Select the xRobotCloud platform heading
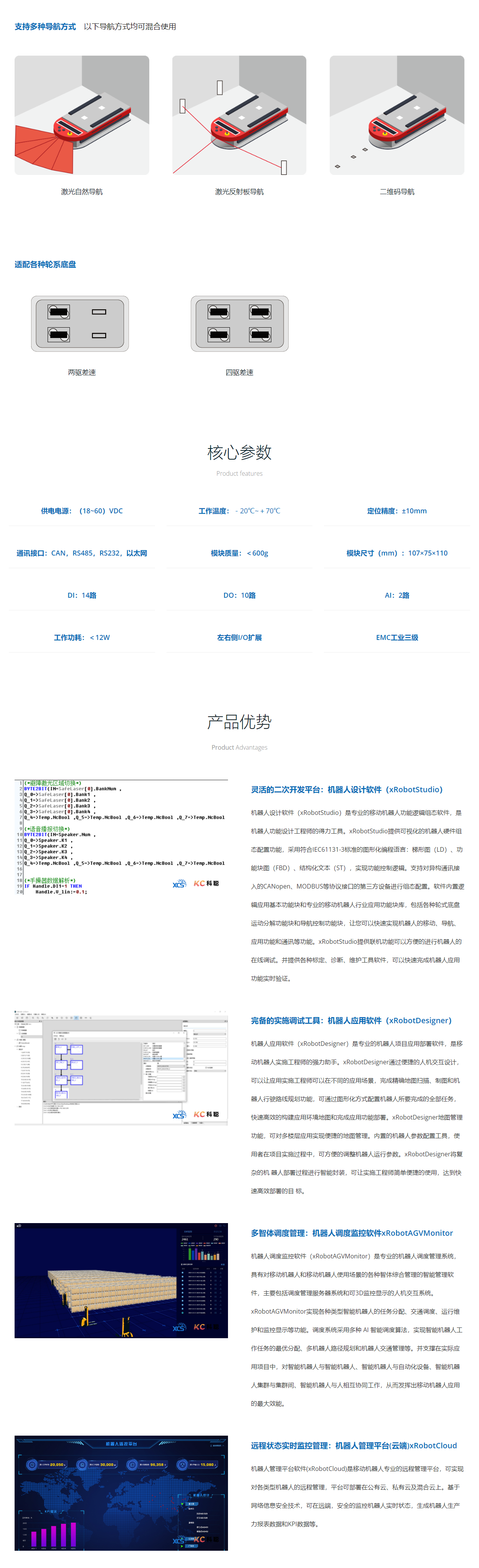 (353, 1445)
